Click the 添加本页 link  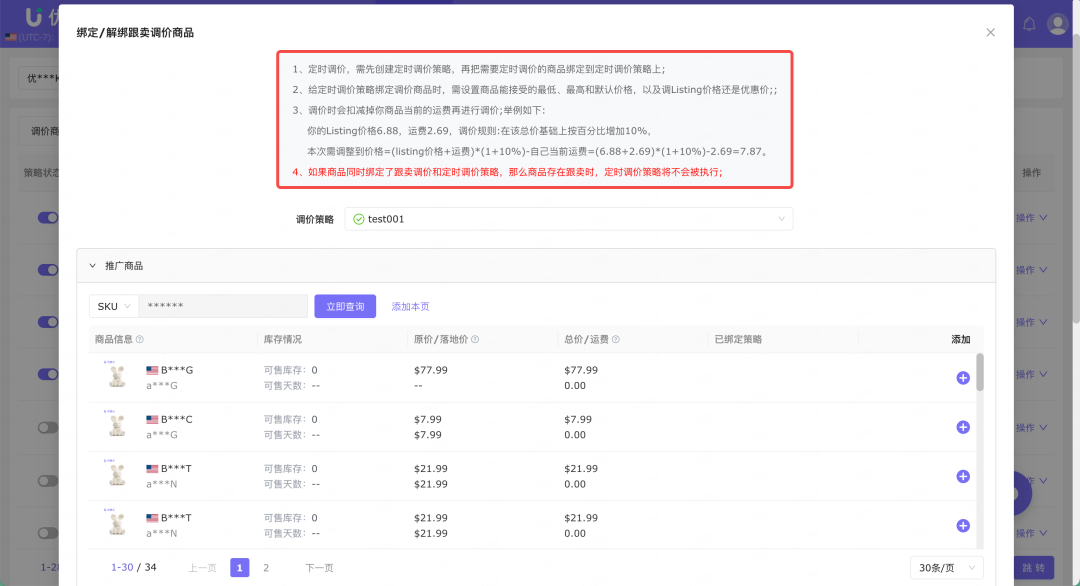[x=410, y=305]
